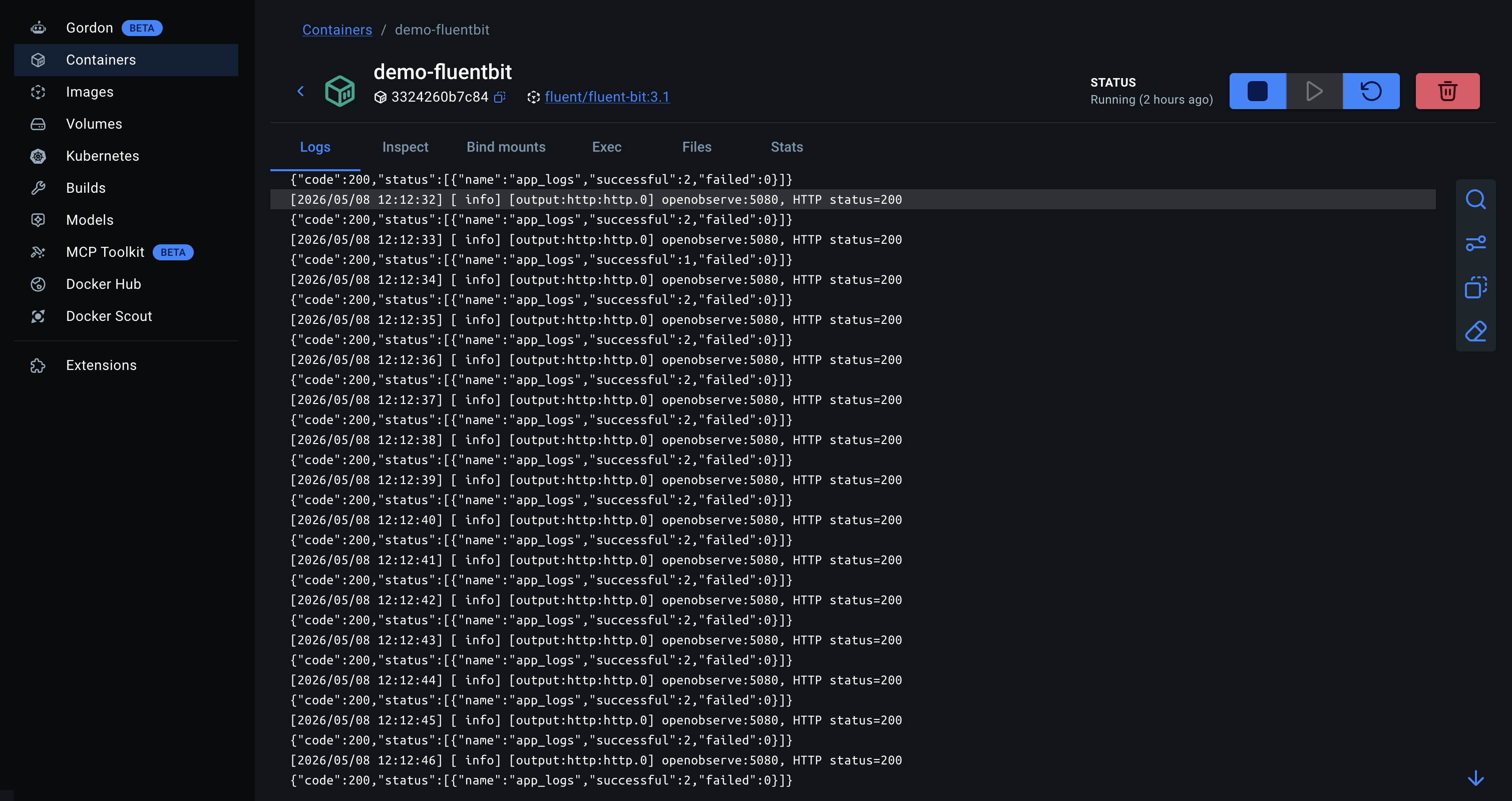Open log display settings icon

[1475, 243]
